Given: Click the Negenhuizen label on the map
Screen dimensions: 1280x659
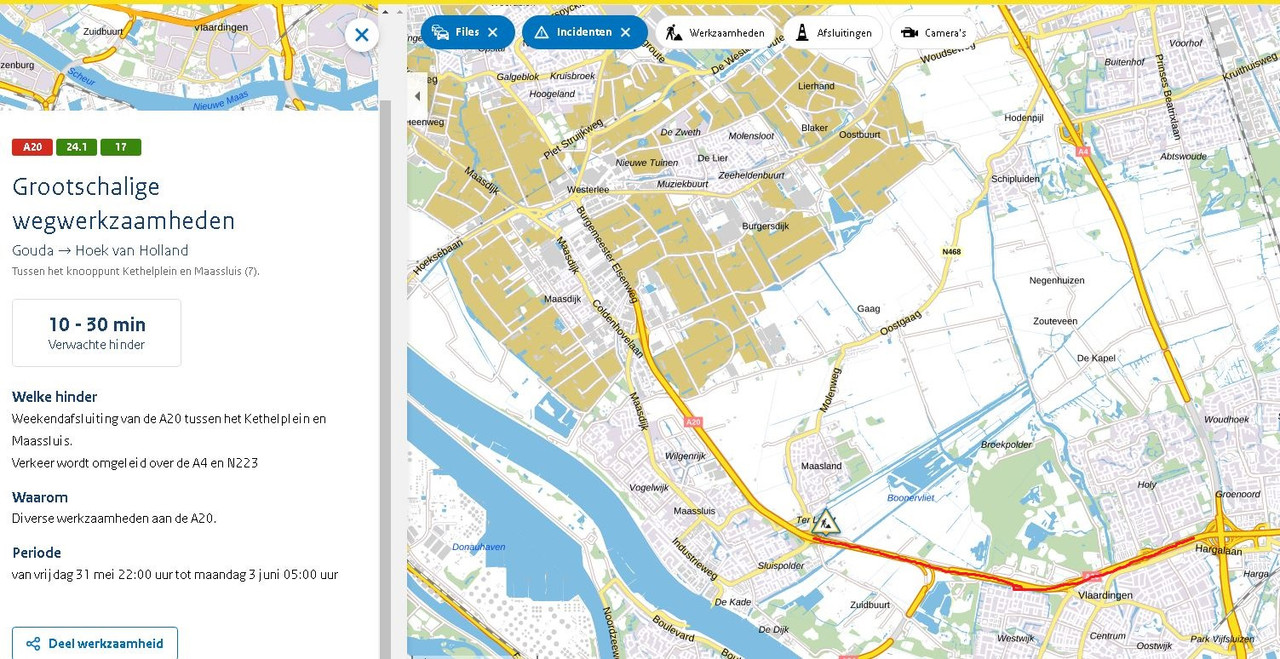Looking at the screenshot, I should [1057, 281].
